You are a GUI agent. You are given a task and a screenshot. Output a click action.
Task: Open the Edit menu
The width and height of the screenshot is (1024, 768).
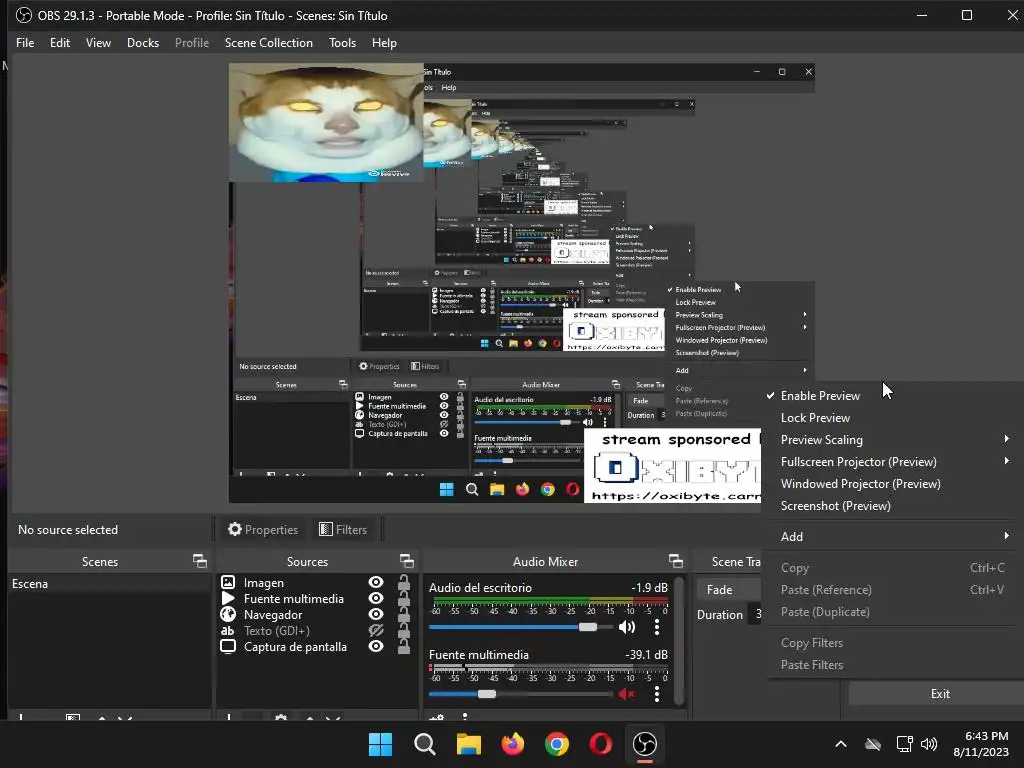59,42
